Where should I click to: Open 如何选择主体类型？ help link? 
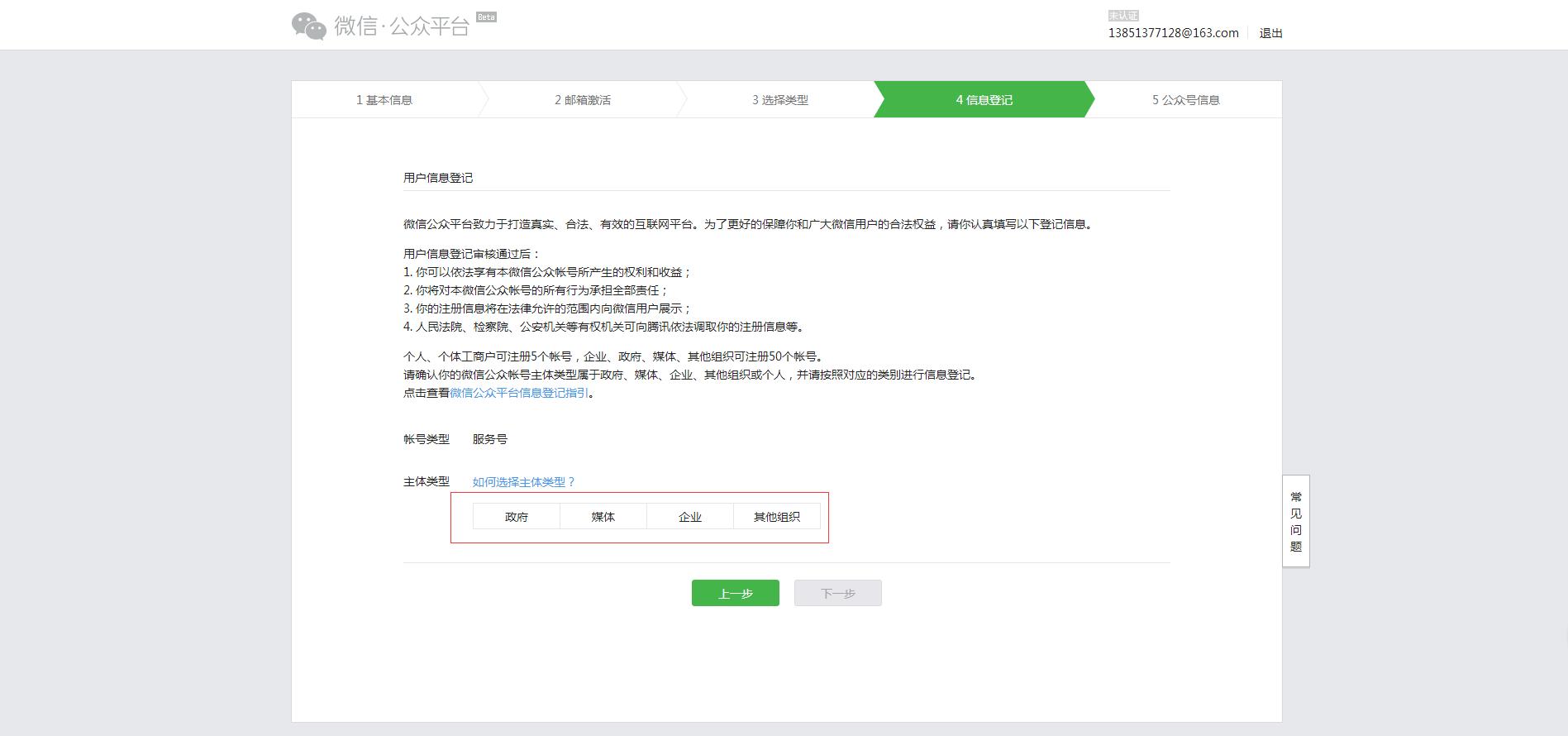523,482
